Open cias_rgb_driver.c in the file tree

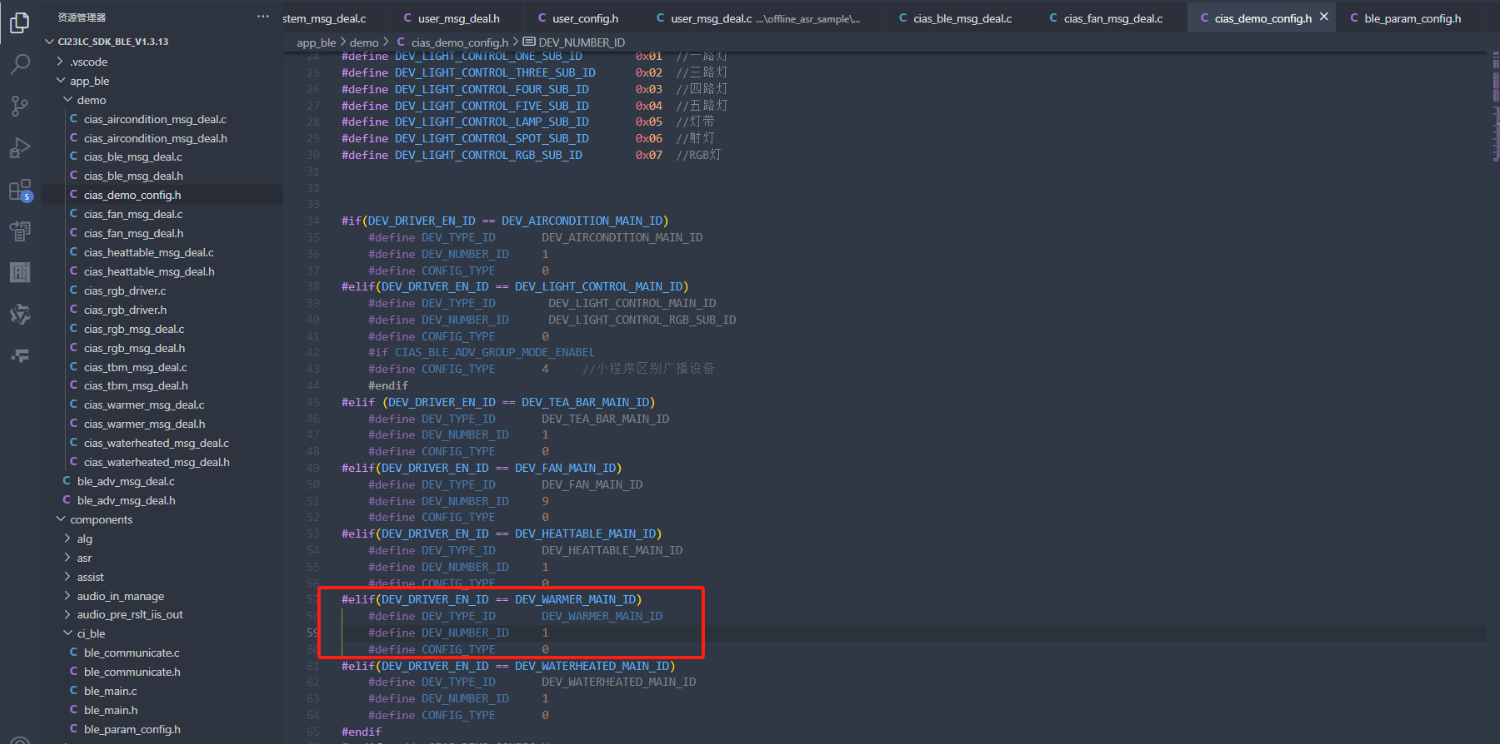point(124,291)
